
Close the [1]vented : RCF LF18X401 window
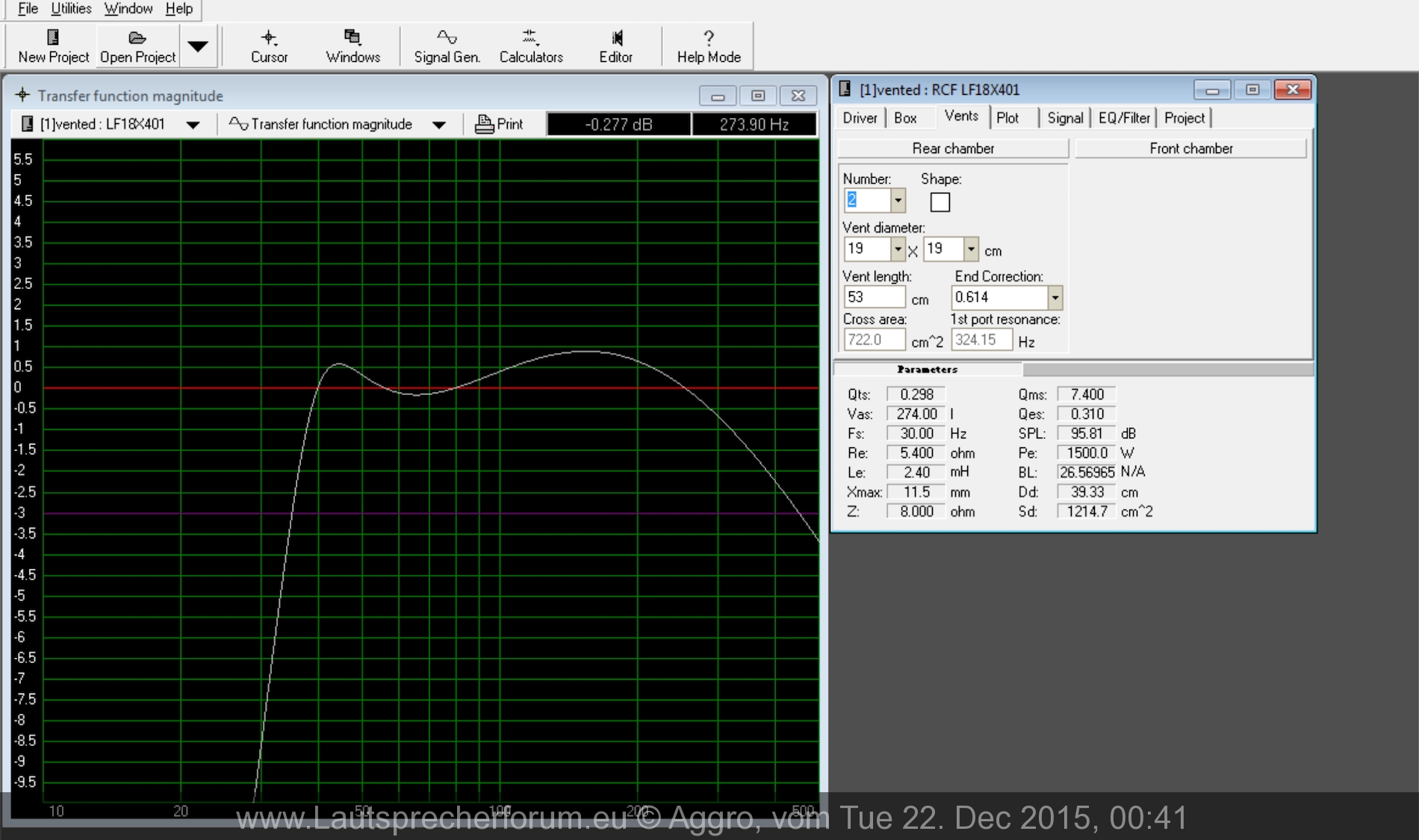1293,90
